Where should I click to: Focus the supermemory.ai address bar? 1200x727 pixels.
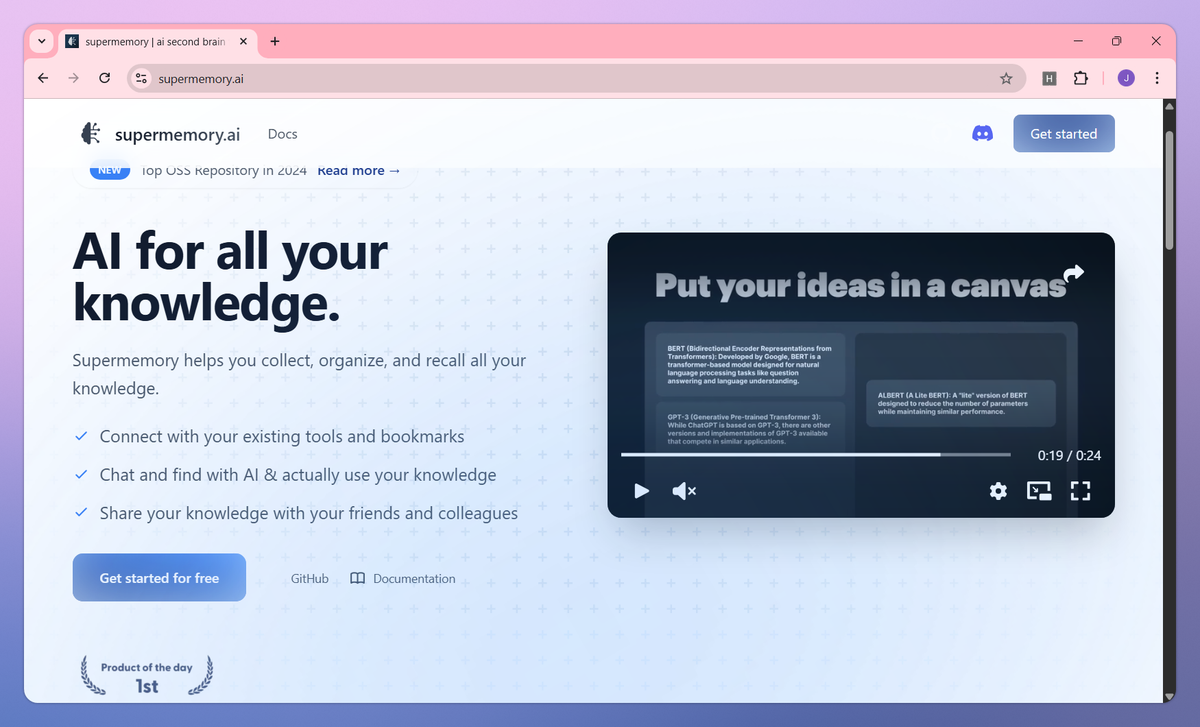click(575, 78)
